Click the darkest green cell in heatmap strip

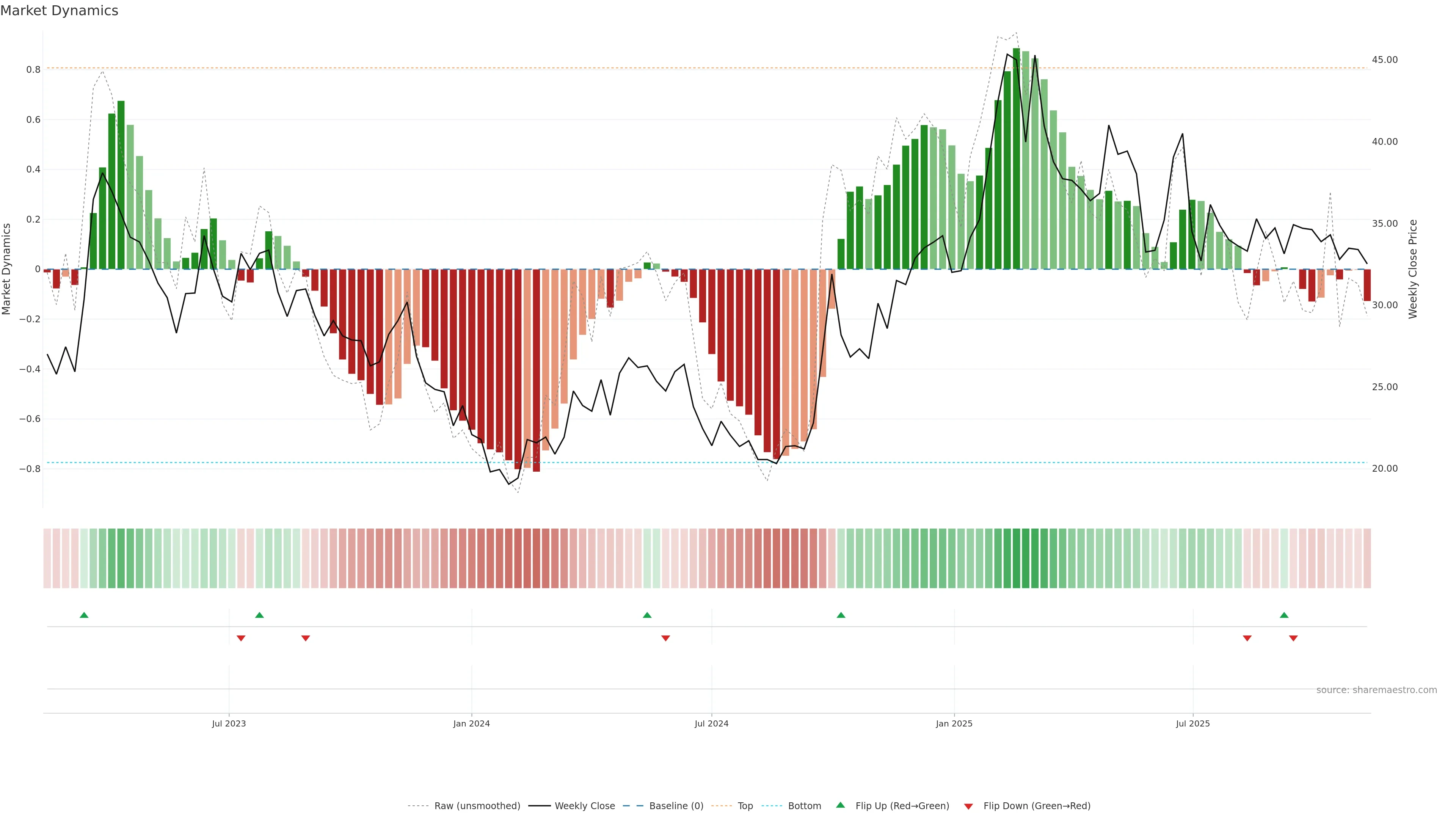[x=1016, y=559]
